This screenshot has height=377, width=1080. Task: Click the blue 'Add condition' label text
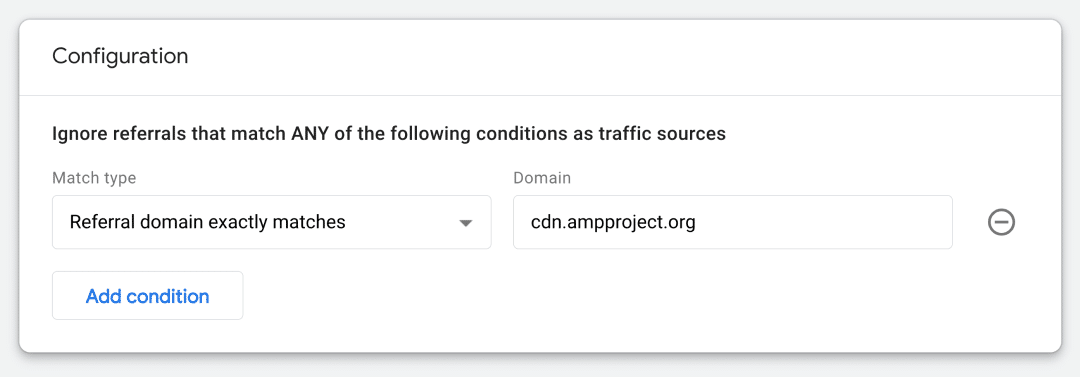tap(147, 296)
